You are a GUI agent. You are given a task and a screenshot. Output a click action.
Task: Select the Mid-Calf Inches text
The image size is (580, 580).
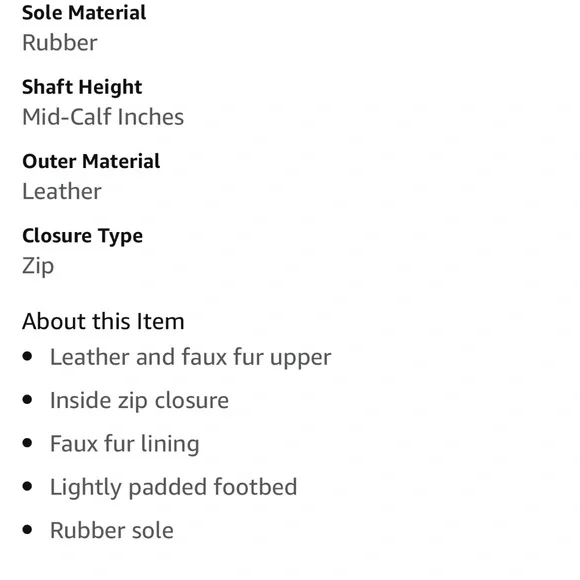pyautogui.click(x=103, y=117)
